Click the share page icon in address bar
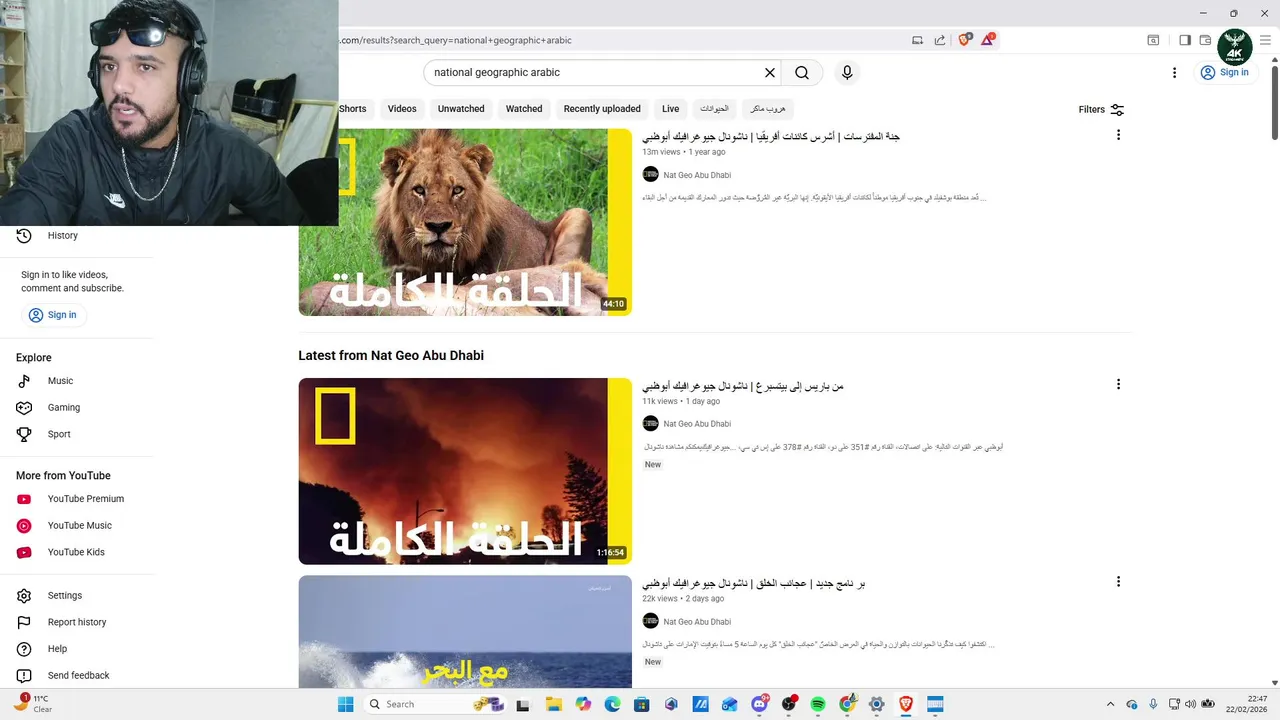 pos(940,40)
